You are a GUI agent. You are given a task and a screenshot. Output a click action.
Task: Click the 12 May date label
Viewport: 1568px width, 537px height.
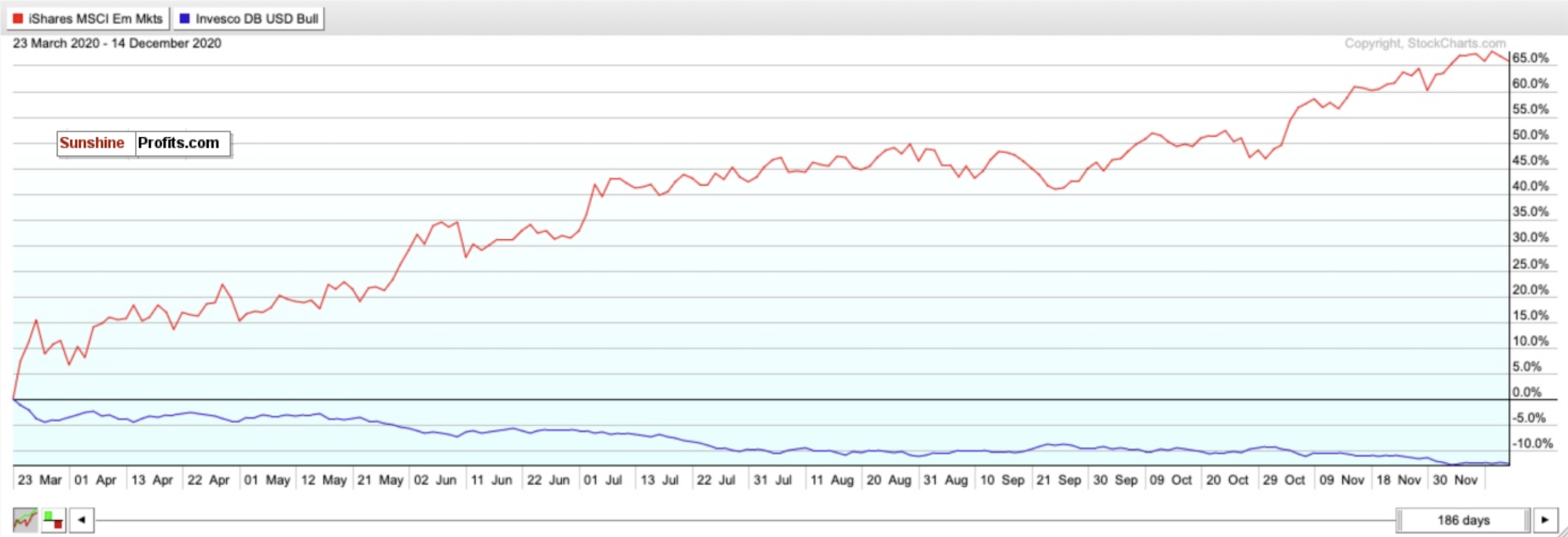click(x=324, y=480)
